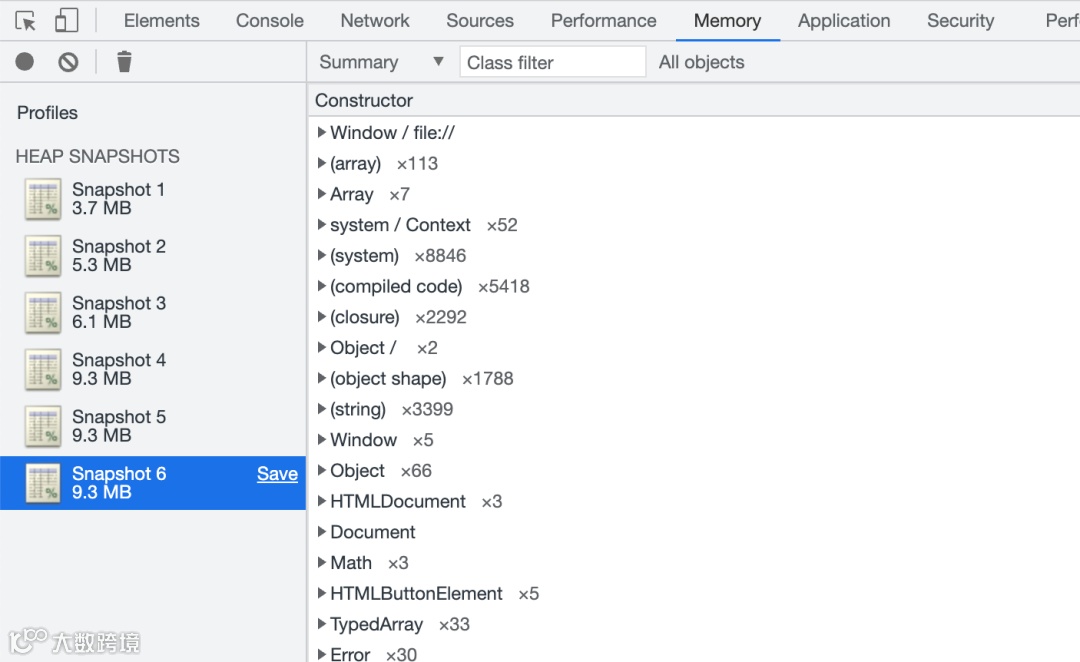This screenshot has width=1080, height=662.
Task: Click the Constructor column header
Action: tap(364, 100)
